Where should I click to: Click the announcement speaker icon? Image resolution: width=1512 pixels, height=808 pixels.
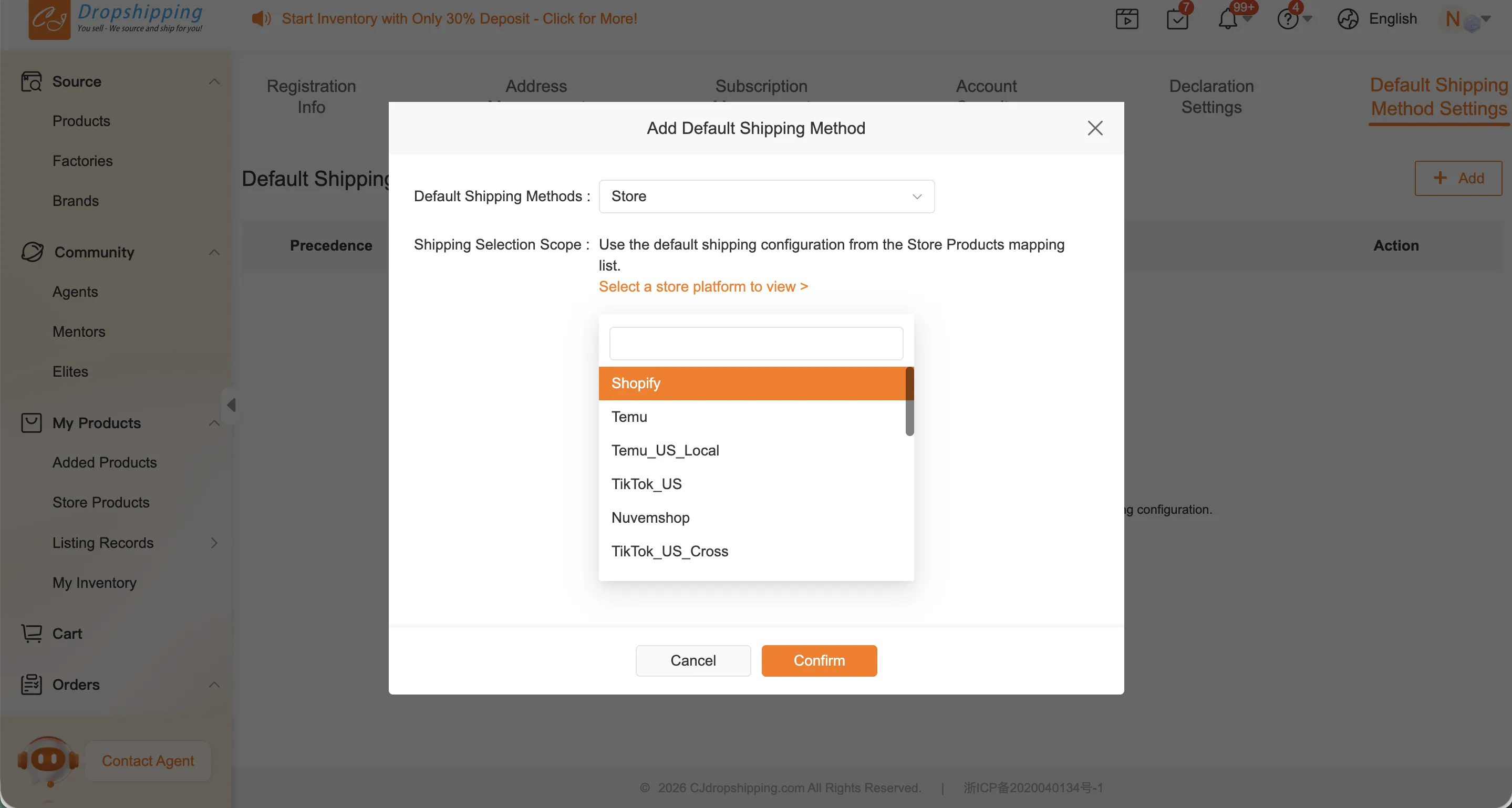261,19
